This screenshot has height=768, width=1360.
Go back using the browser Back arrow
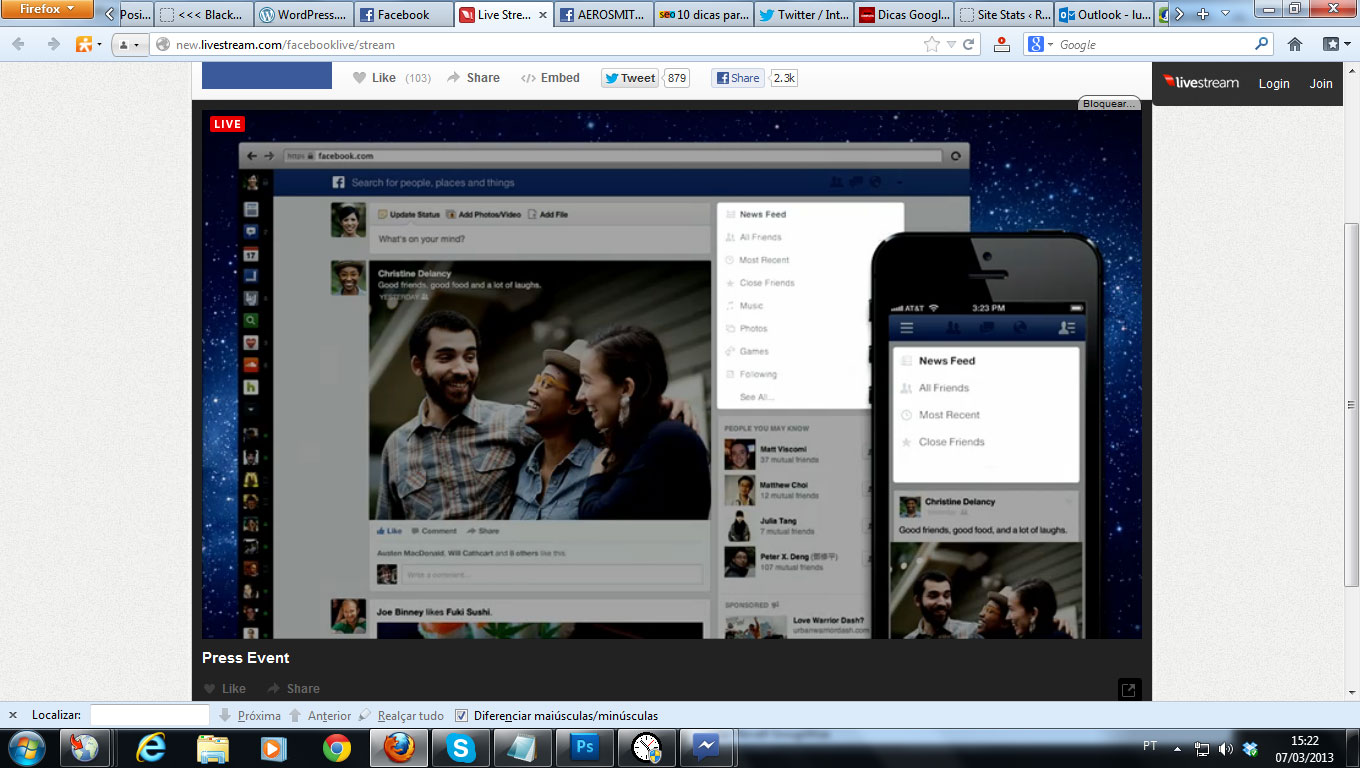18,44
